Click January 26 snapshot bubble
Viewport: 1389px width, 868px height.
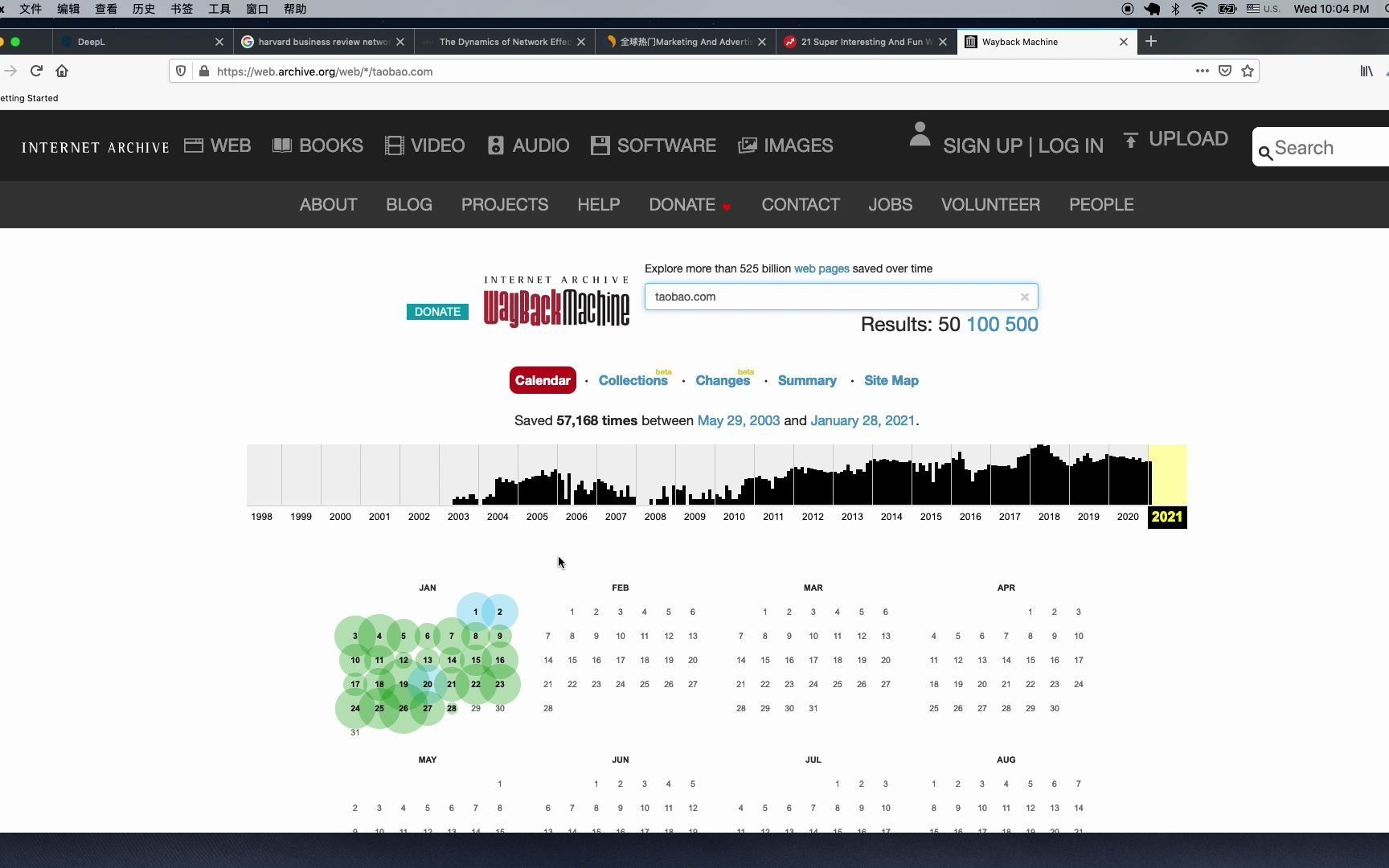[404, 708]
